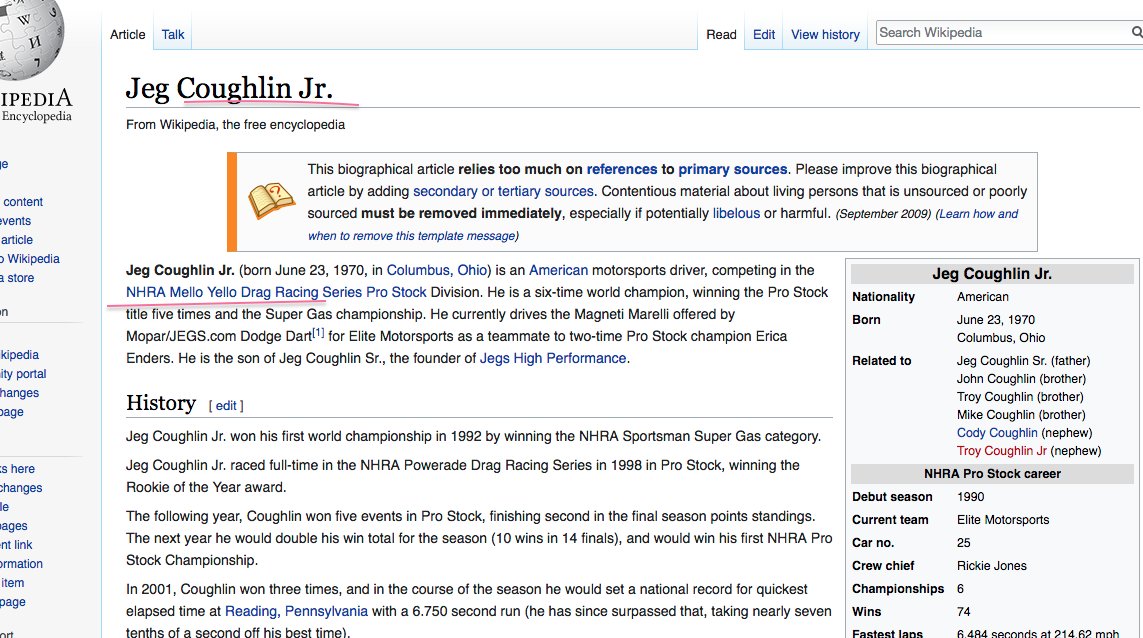Open the Columbus, Ohio link

click(437, 270)
